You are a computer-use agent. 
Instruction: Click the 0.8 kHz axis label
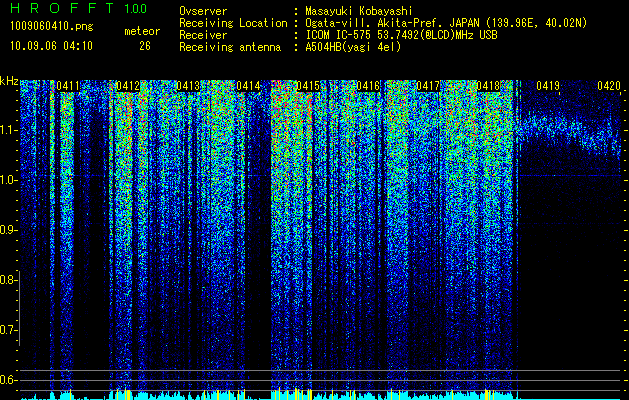(x=8, y=280)
